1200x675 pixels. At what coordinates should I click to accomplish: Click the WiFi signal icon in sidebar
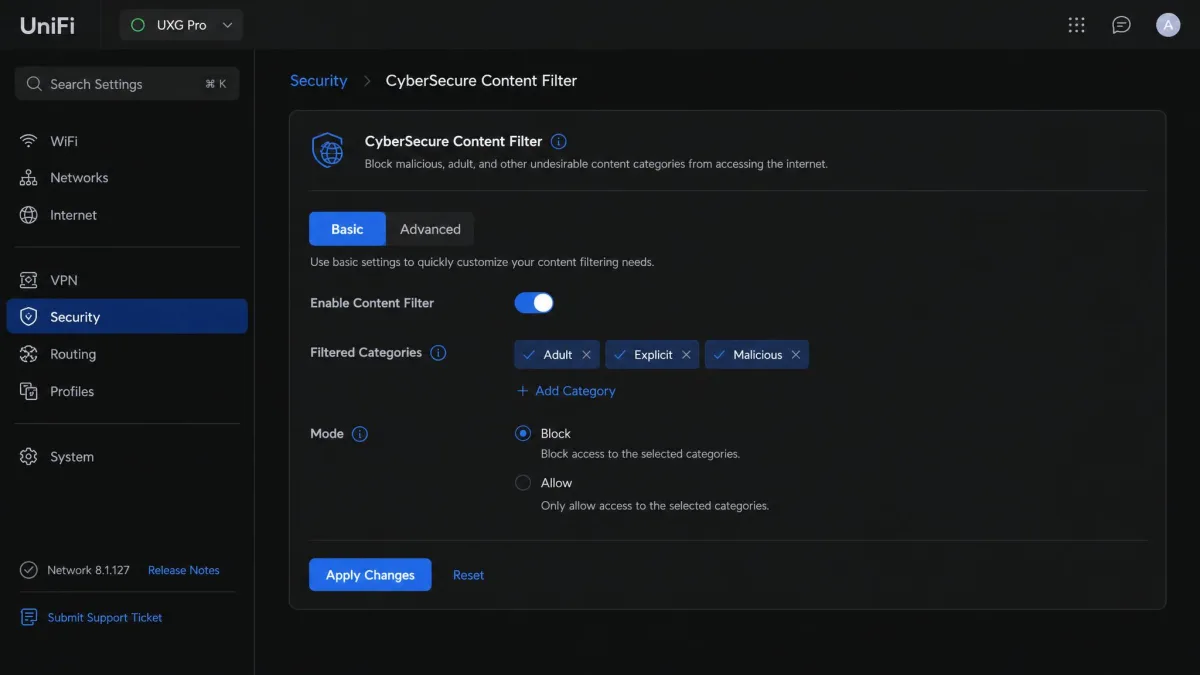(x=29, y=141)
